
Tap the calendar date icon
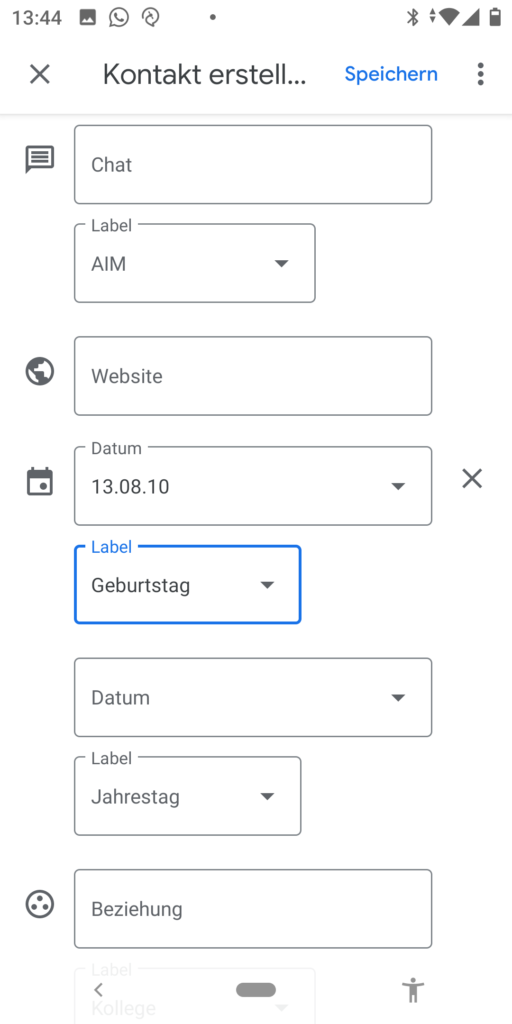point(40,481)
